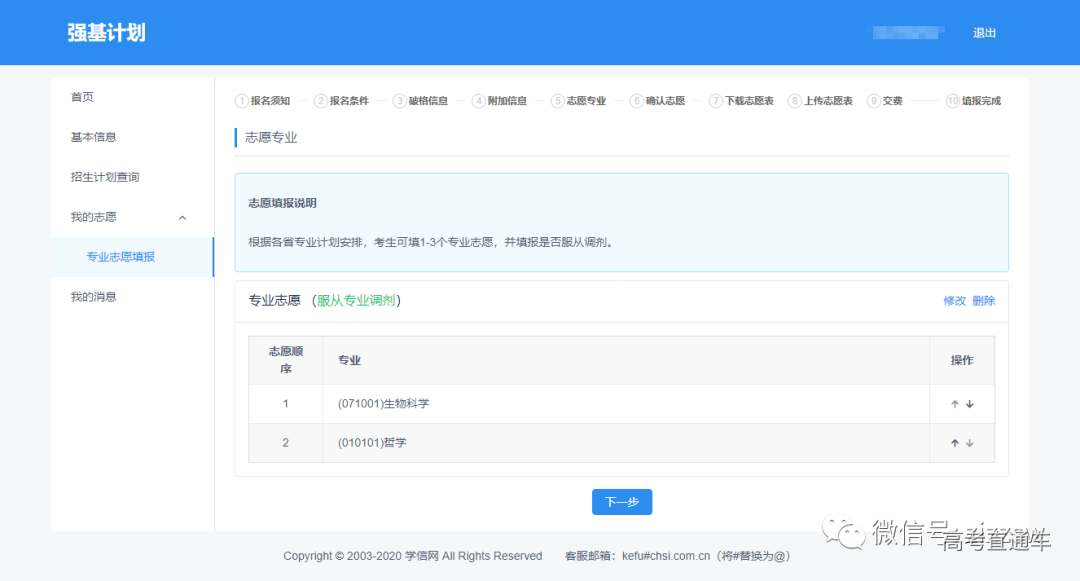1080x581 pixels.
Task: Click the 修改 link
Action: pyautogui.click(x=955, y=301)
